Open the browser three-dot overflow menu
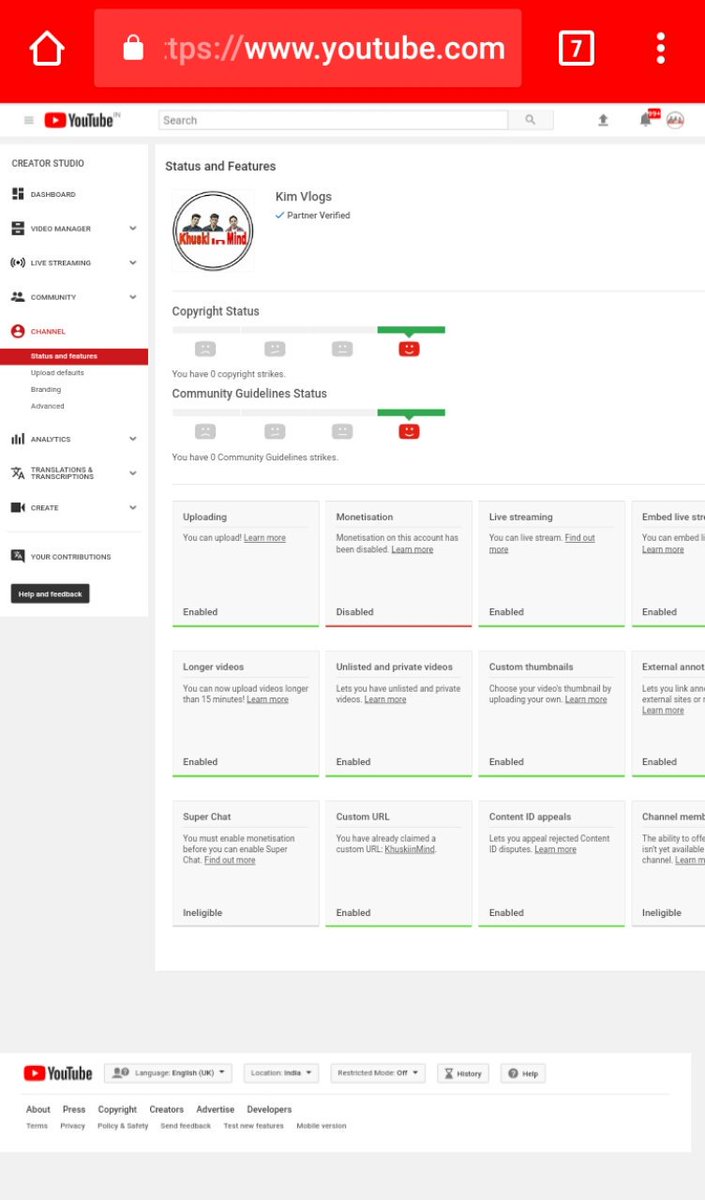Screen dimensions: 705x1200 (661, 48)
